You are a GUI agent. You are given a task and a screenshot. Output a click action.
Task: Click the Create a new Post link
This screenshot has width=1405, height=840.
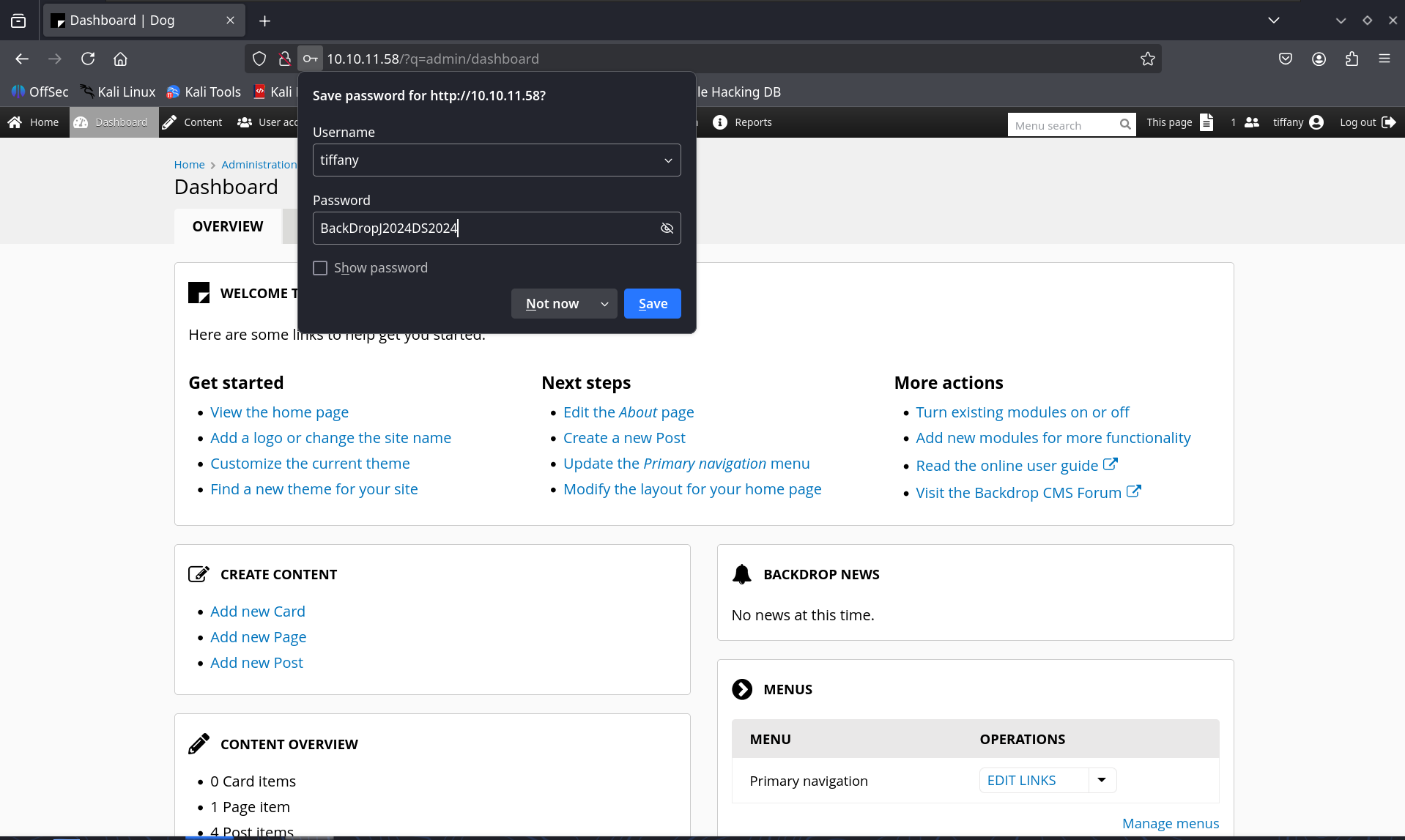[x=624, y=438]
